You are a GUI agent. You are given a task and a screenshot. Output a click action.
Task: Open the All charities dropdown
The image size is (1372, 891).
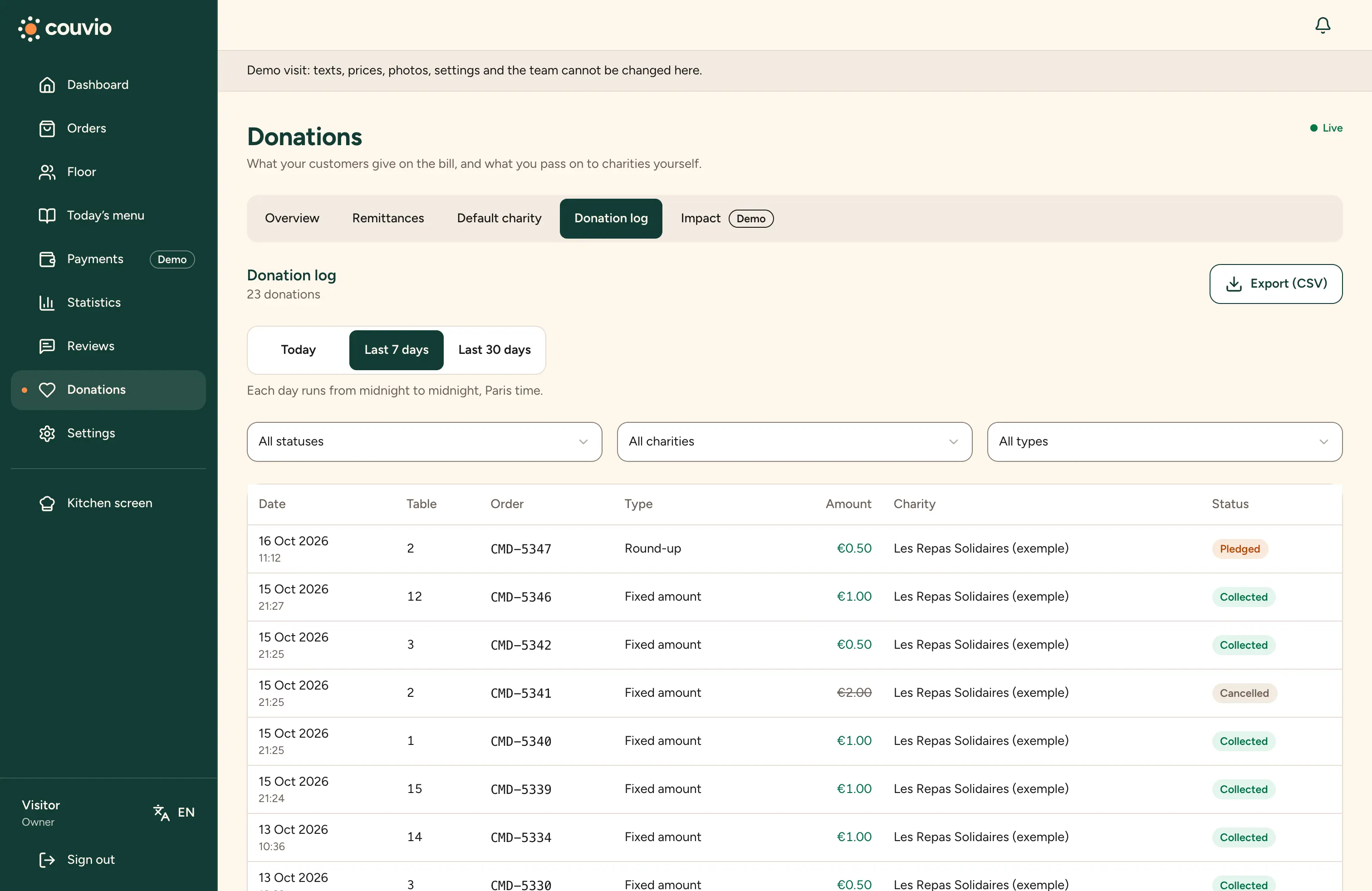794,441
